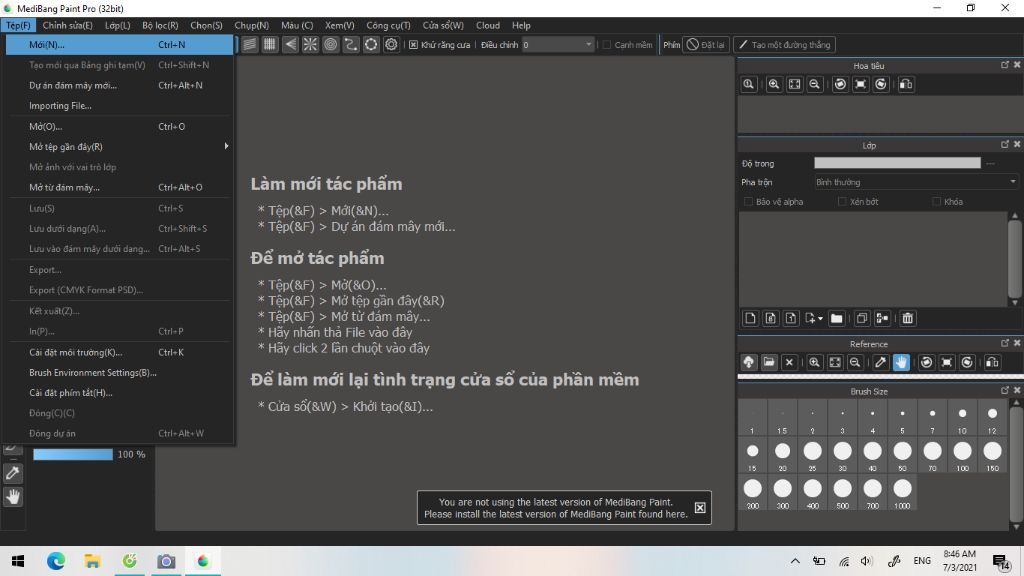Choose Mới(N)... menu entry
Screen dimensions: 1024x576
point(120,44)
